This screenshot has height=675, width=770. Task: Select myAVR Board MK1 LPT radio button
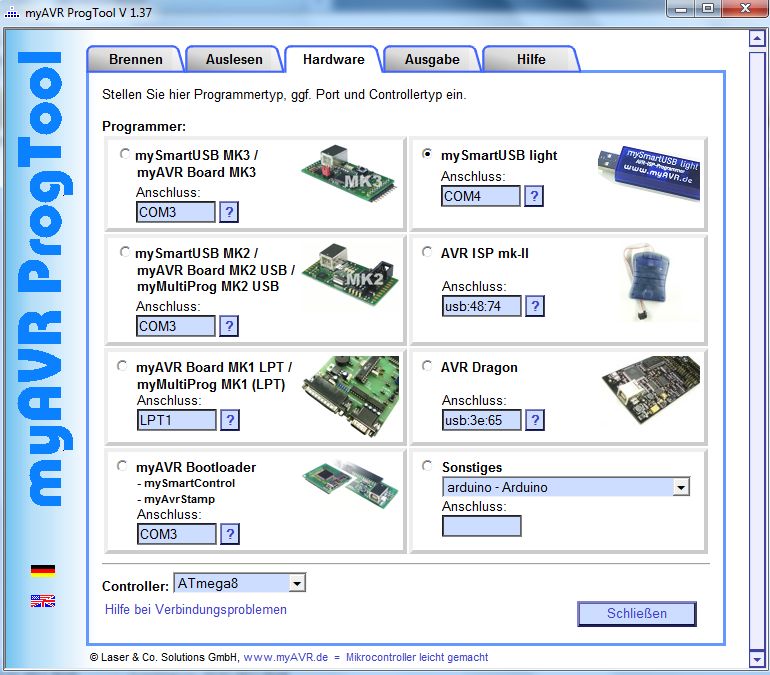tap(122, 366)
